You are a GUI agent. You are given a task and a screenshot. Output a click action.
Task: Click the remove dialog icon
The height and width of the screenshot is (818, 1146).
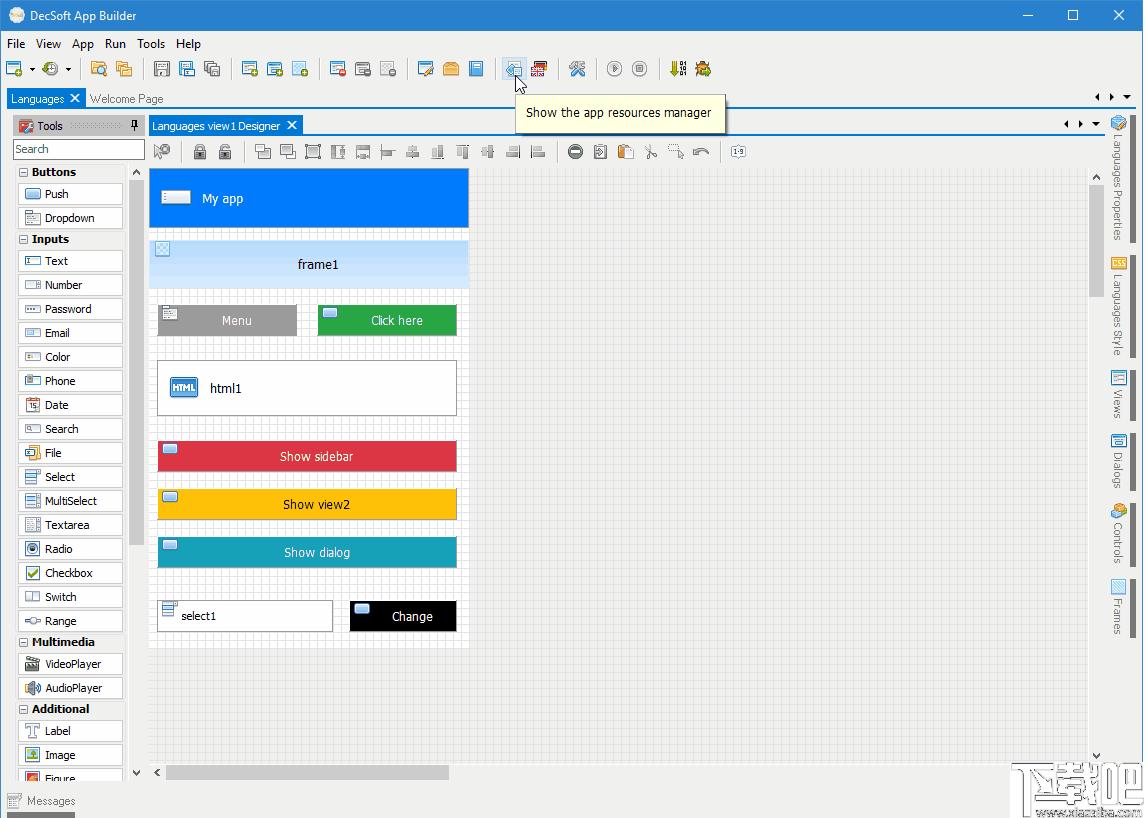point(363,69)
